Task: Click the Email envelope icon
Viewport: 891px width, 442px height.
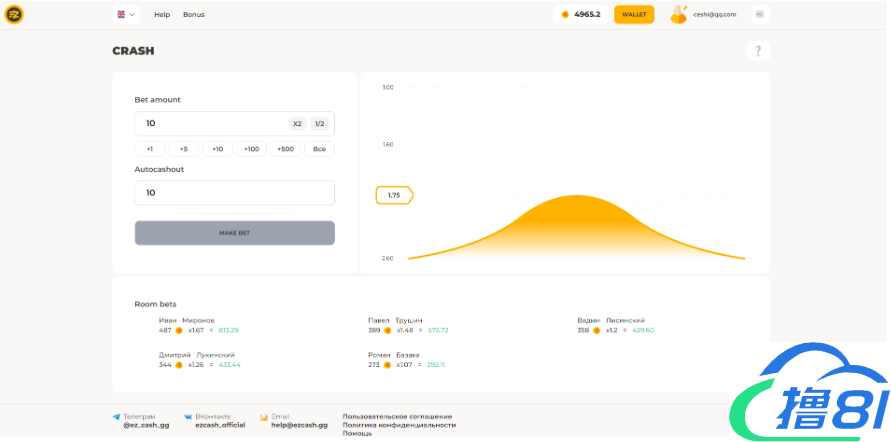Action: click(263, 416)
